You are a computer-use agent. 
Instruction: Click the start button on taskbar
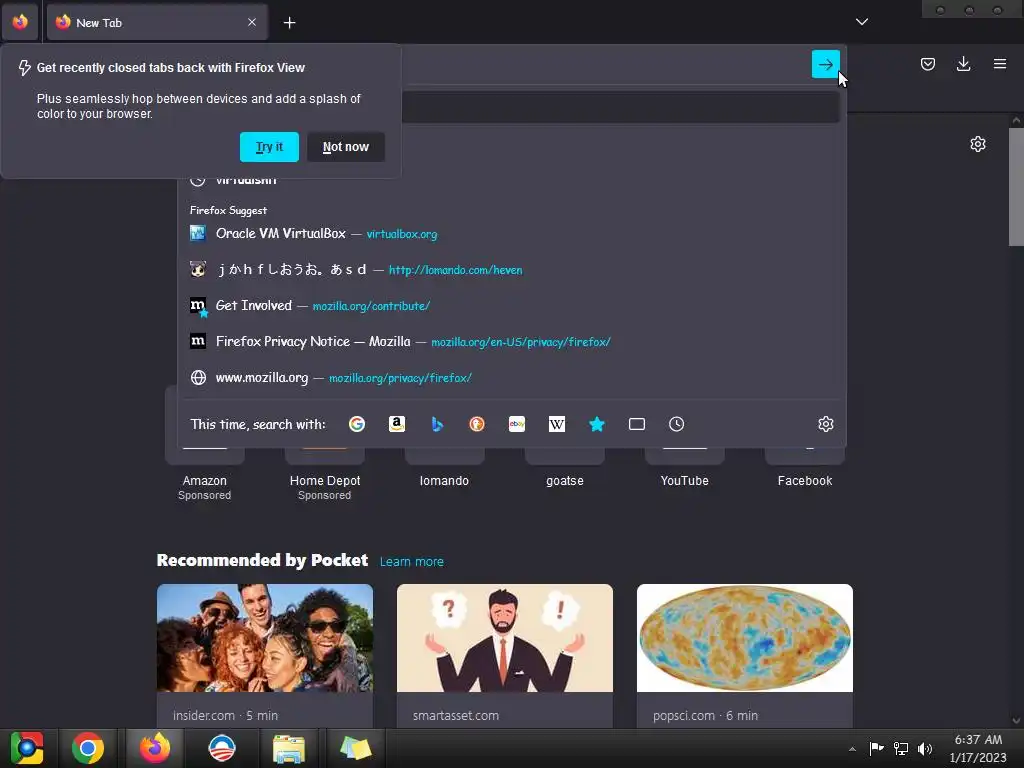click(x=27, y=748)
